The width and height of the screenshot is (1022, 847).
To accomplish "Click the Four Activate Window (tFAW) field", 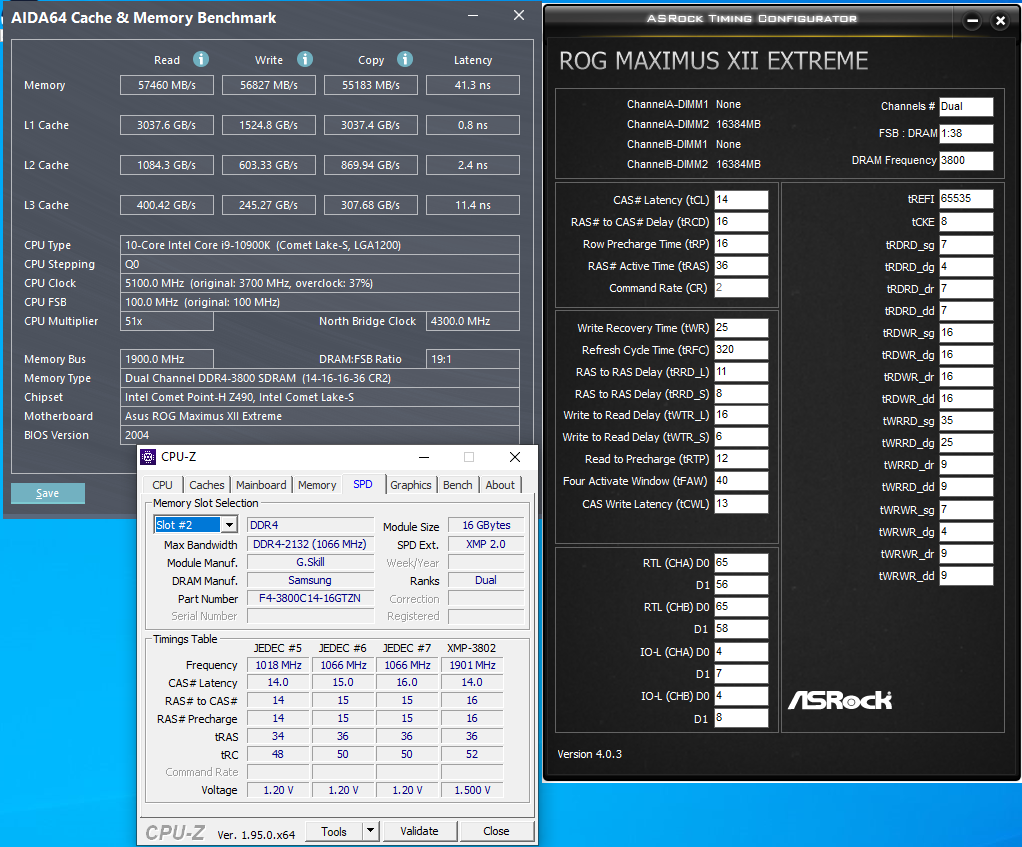I will (x=741, y=481).
